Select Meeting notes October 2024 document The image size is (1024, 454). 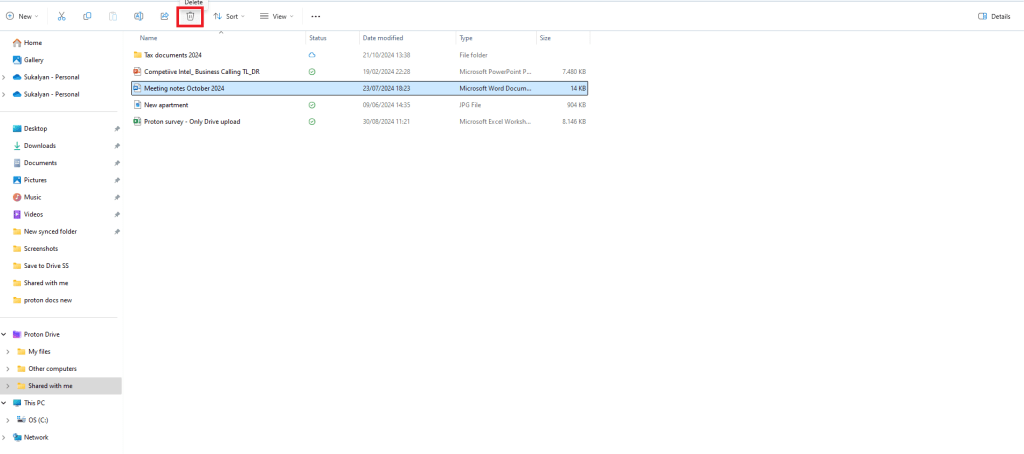point(360,88)
